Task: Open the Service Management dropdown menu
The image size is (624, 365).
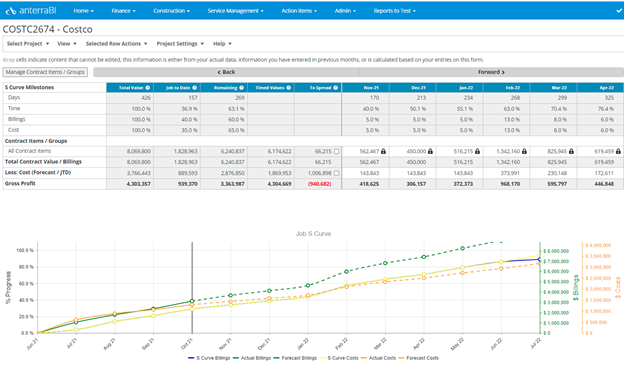Action: [236, 11]
